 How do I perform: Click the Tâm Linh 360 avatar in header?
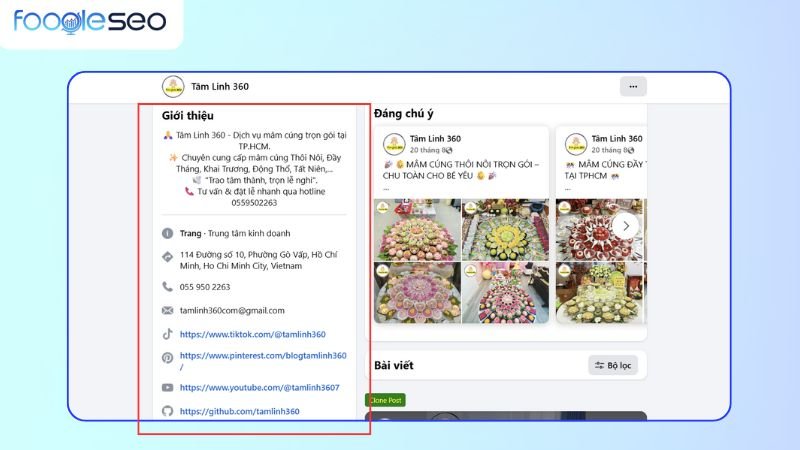point(173,86)
